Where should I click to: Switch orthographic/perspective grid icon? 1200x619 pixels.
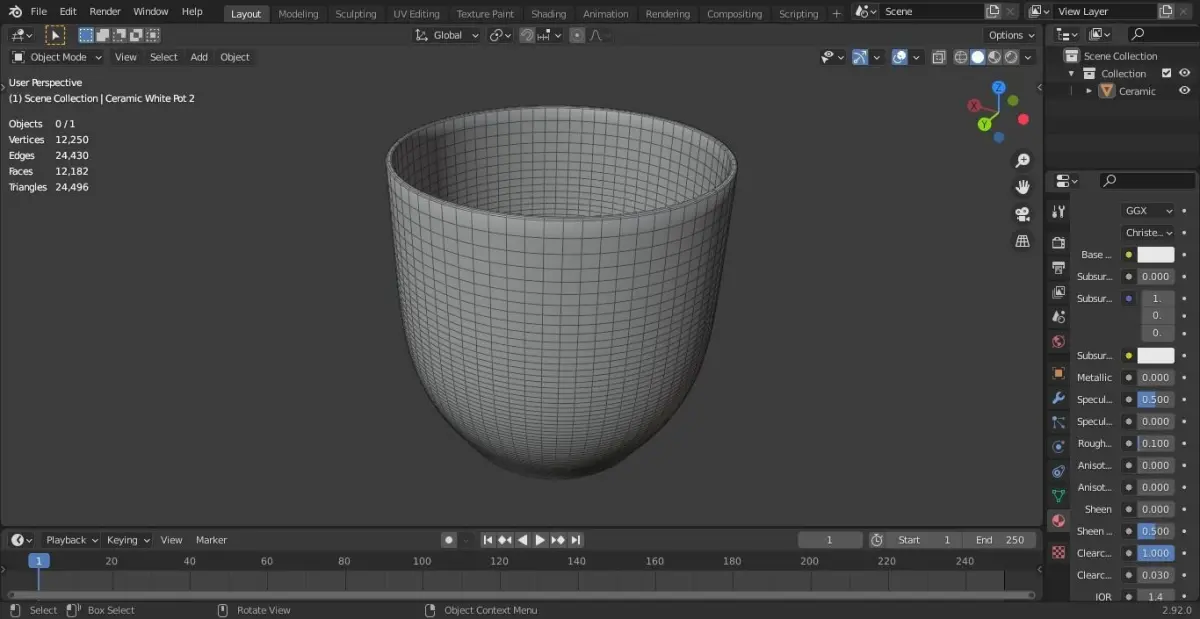pyautogui.click(x=1022, y=241)
